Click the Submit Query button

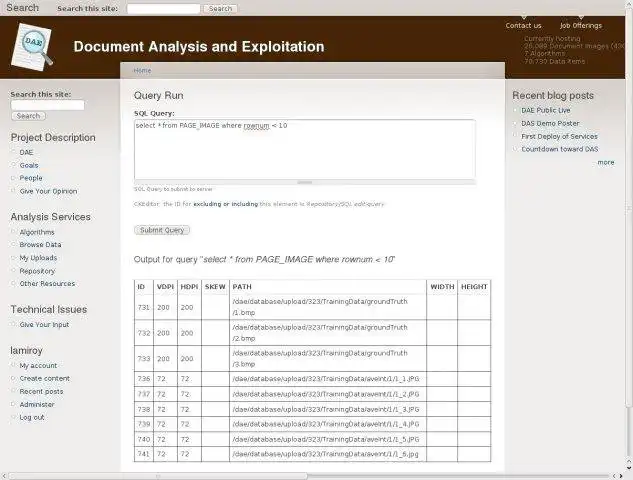tap(162, 230)
